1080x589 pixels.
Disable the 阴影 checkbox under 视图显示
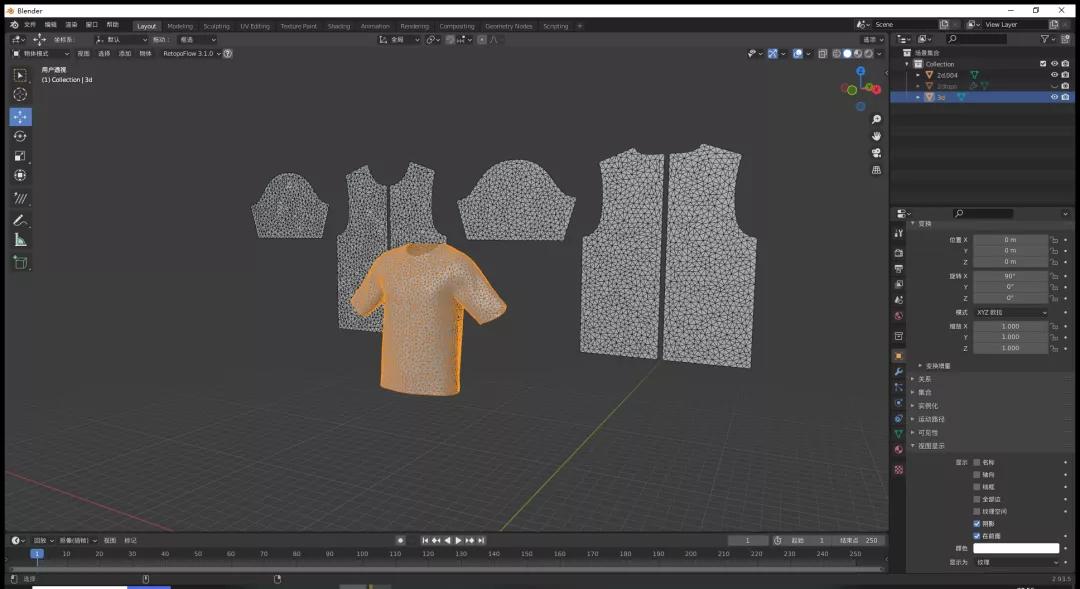[x=977, y=524]
